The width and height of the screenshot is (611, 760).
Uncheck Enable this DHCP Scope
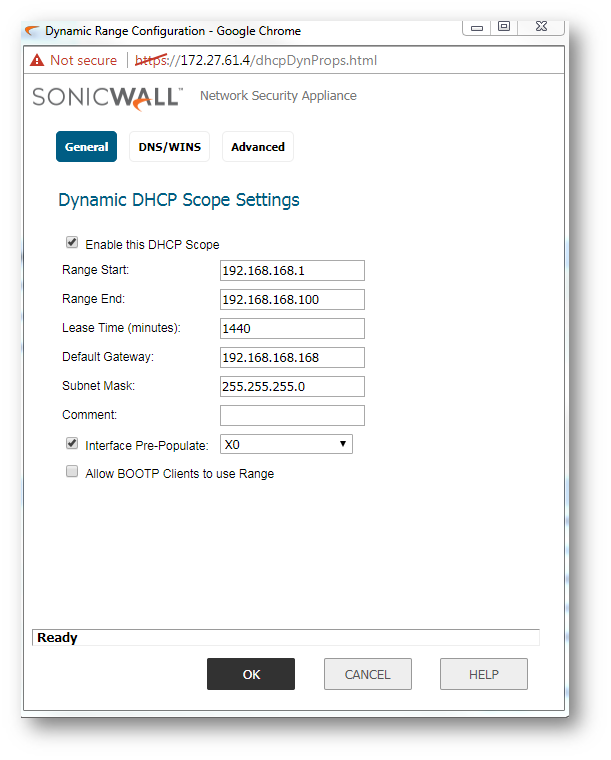(x=72, y=243)
